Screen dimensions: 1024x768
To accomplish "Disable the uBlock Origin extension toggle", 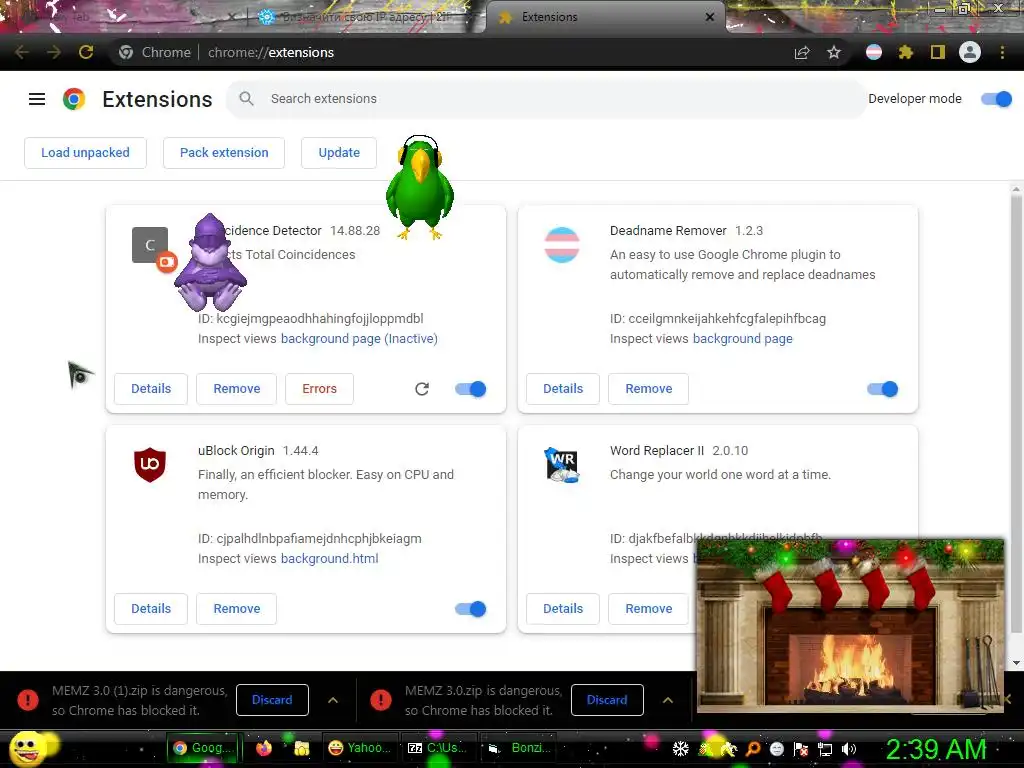I will 471,609.
